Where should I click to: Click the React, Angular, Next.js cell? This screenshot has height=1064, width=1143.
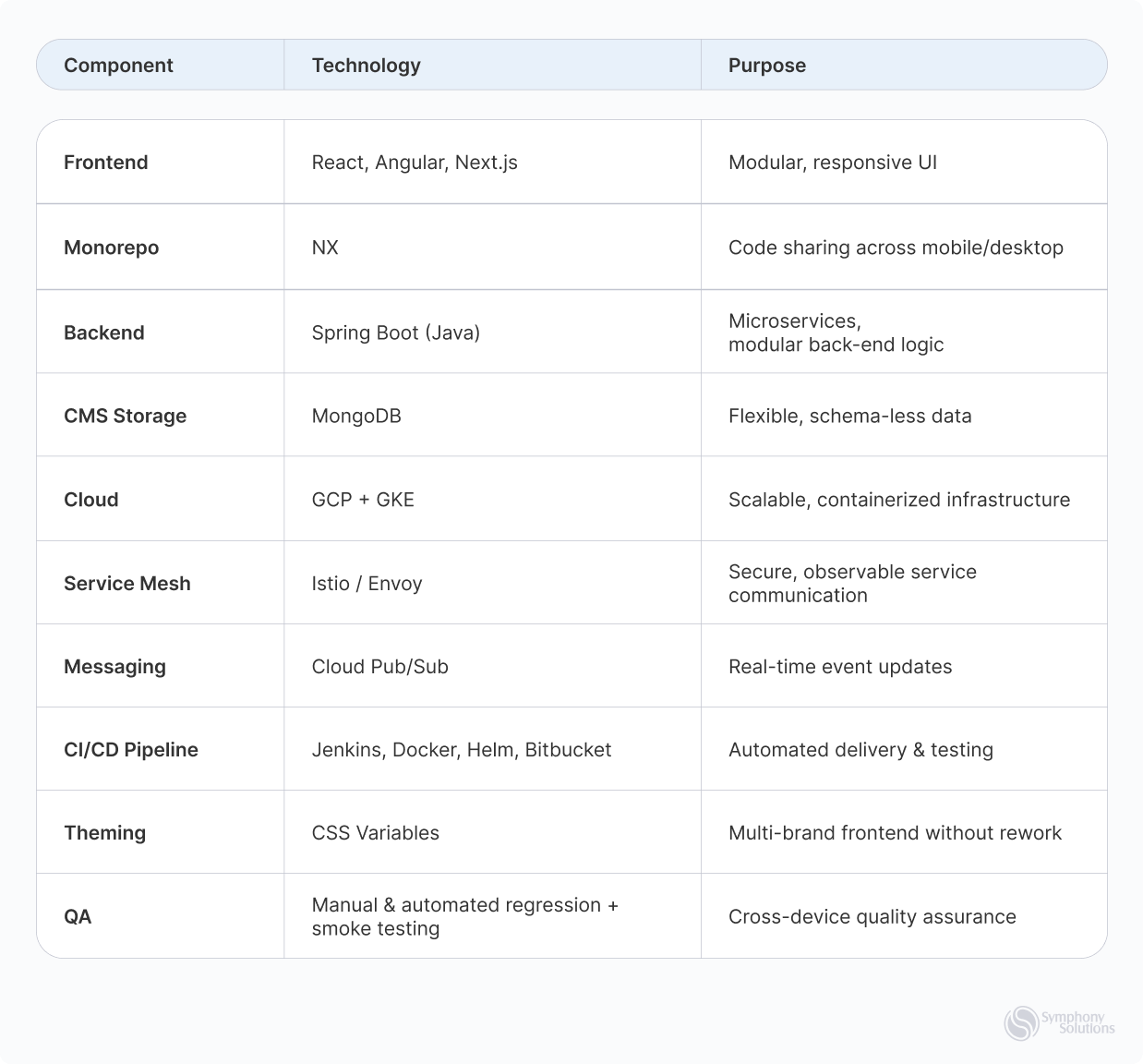[415, 163]
